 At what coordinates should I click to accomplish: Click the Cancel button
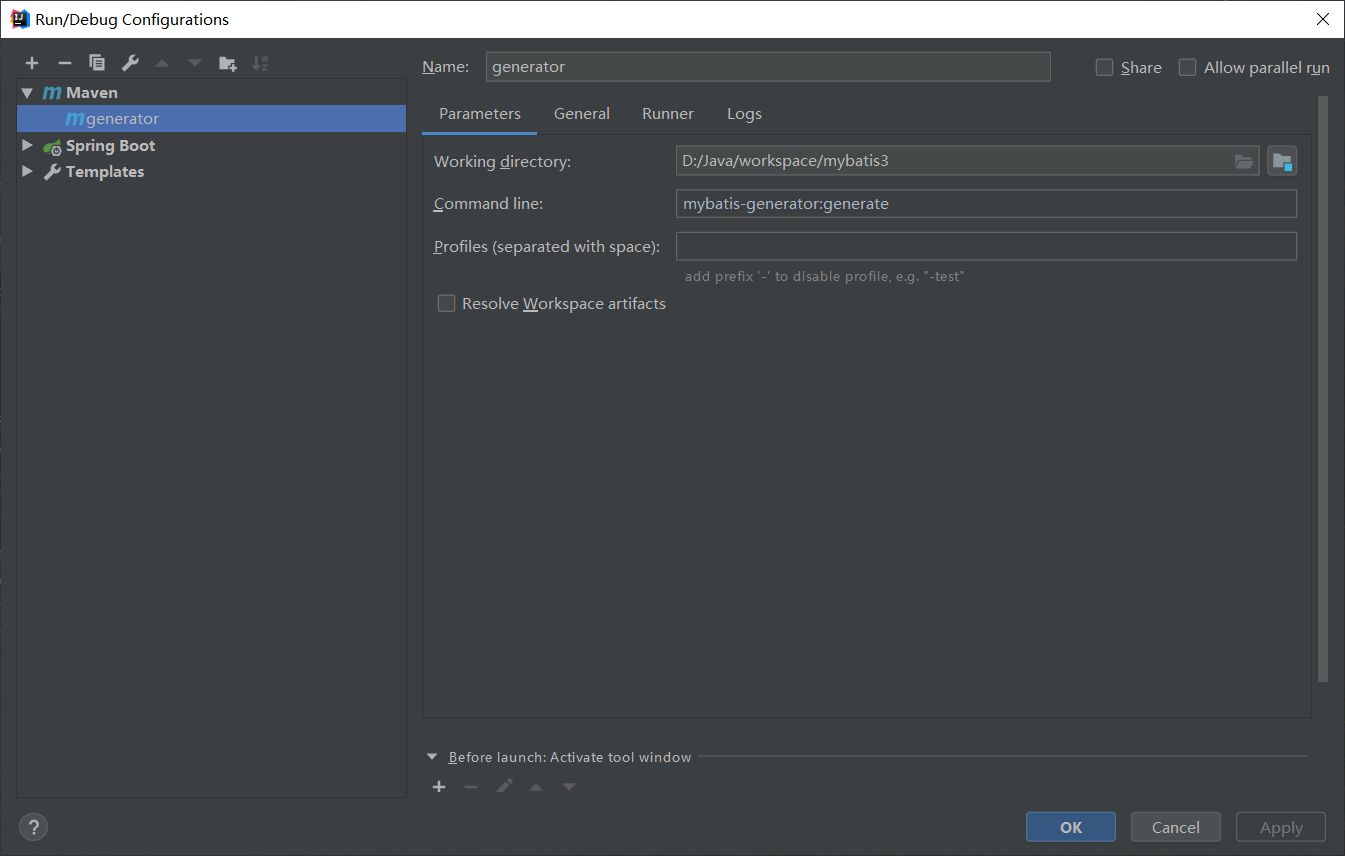coord(1176,827)
